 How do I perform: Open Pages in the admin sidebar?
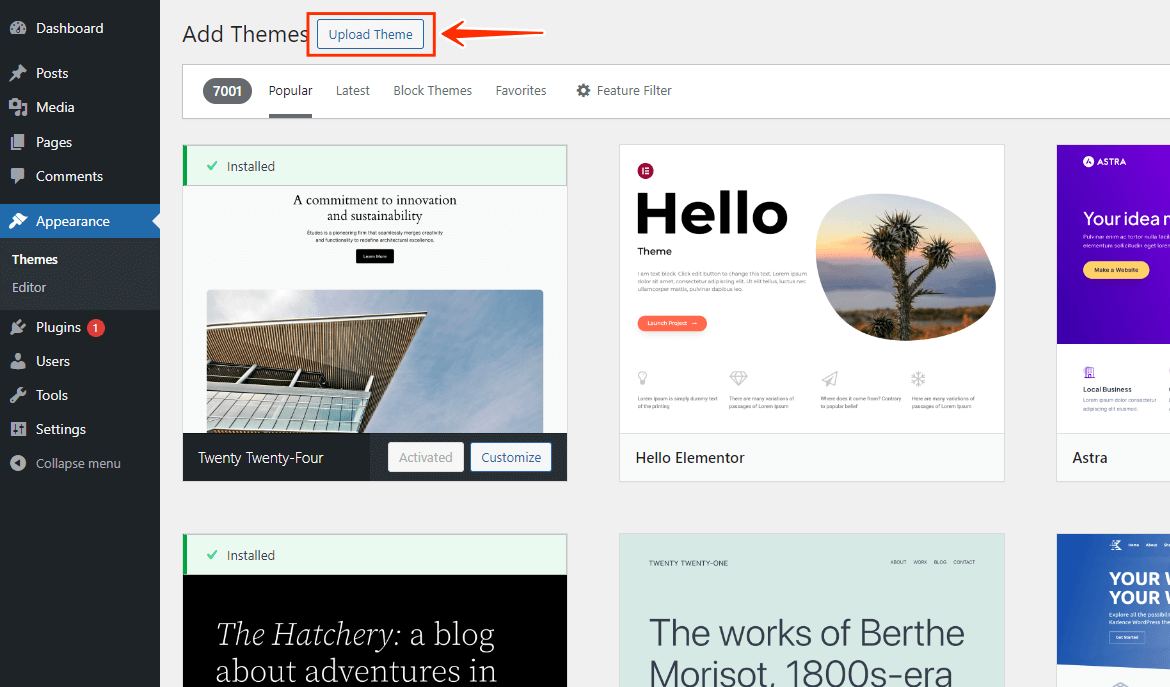click(x=80, y=142)
